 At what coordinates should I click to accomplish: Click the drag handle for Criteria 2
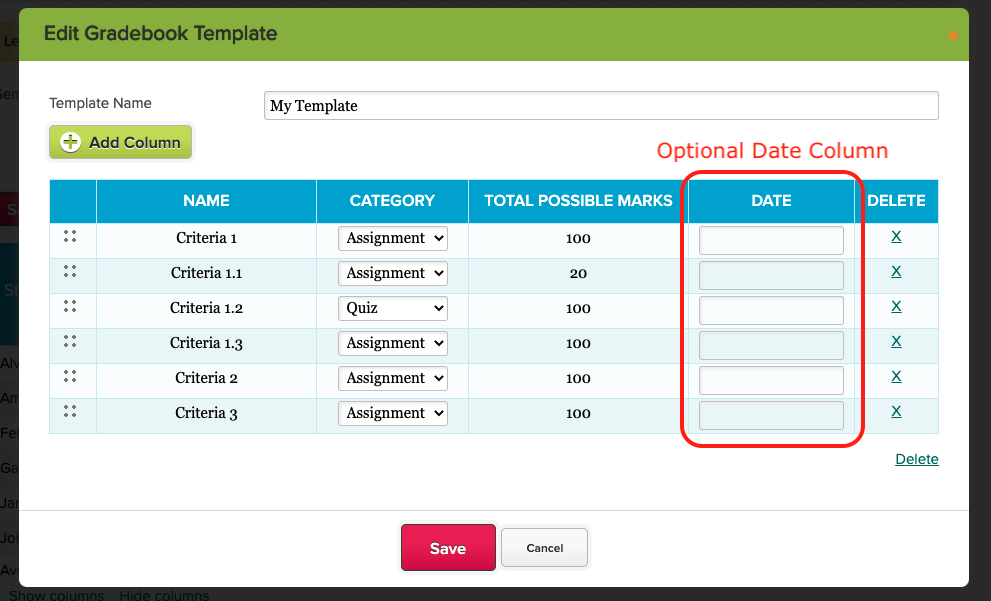click(x=70, y=376)
